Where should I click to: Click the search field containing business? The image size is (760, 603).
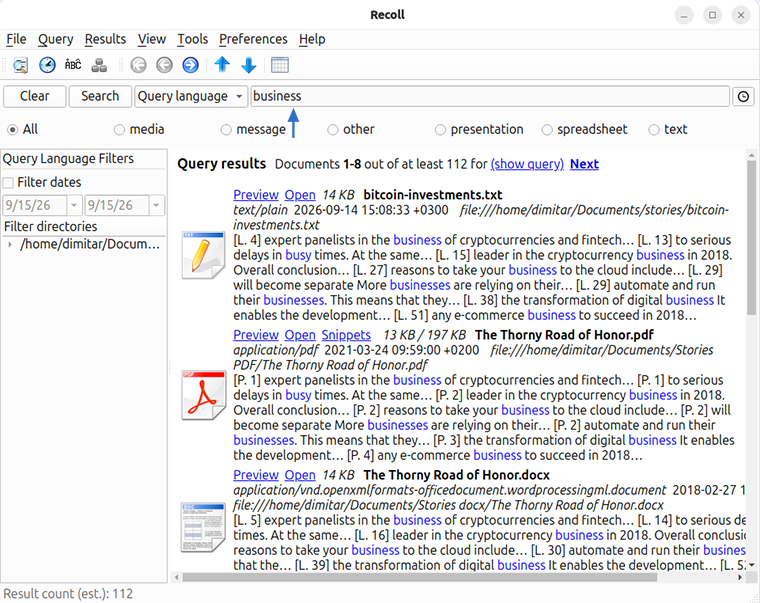click(490, 96)
